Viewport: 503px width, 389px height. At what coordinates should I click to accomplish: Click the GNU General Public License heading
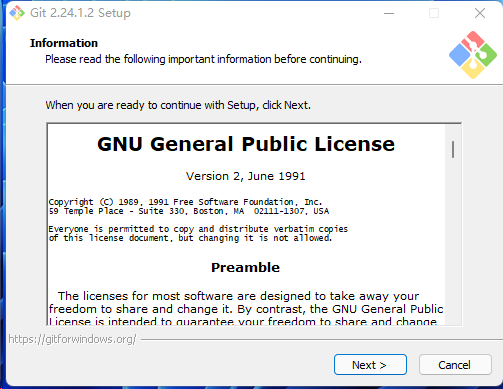[x=246, y=144]
